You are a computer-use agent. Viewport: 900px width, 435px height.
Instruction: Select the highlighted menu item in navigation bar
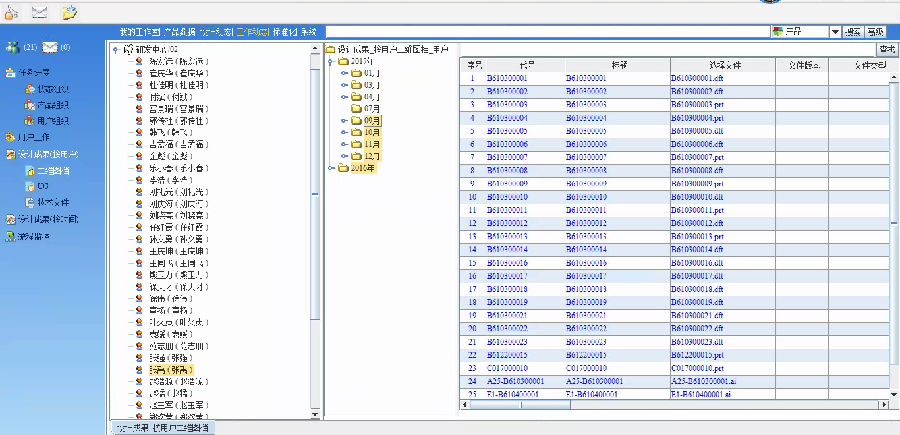[x=251, y=32]
